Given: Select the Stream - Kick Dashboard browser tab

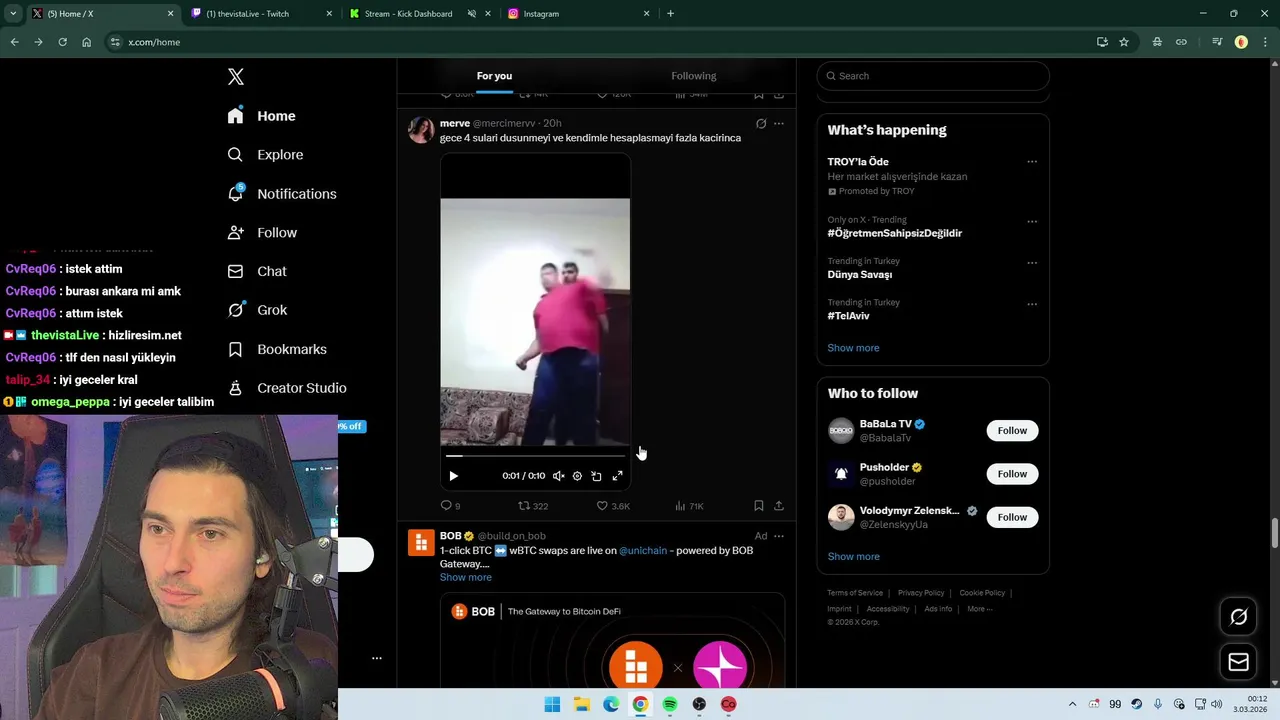Looking at the screenshot, I should pos(421,14).
